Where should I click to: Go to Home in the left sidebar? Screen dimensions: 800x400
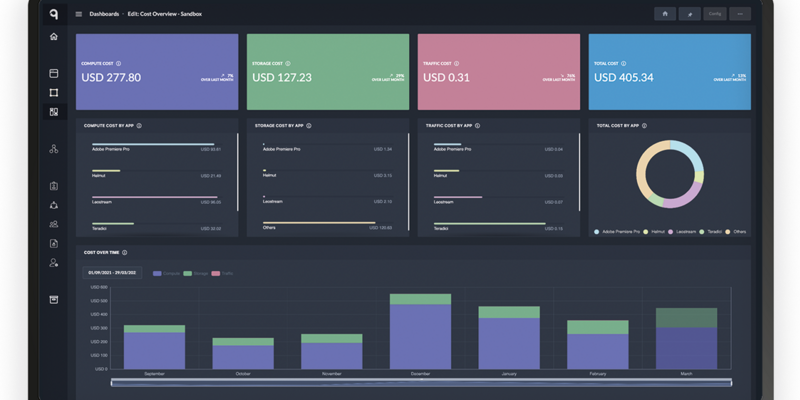click(x=54, y=36)
